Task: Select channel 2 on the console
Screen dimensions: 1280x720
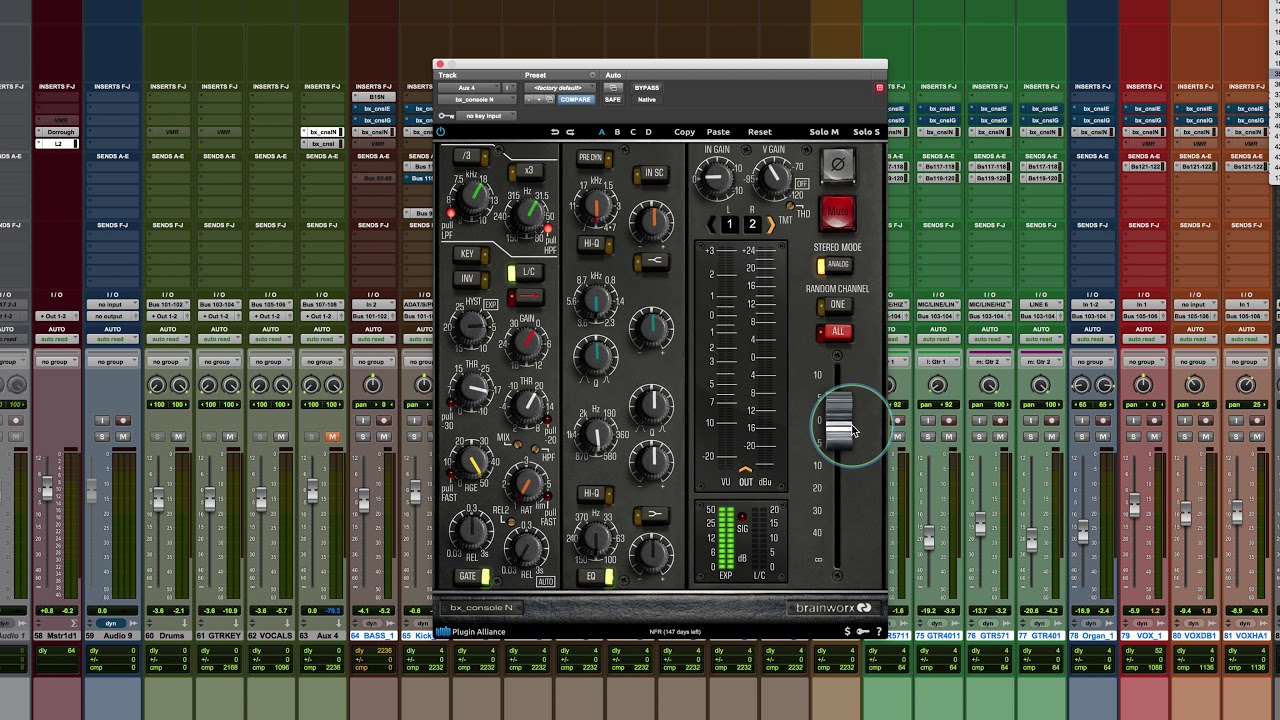Action: [752, 225]
